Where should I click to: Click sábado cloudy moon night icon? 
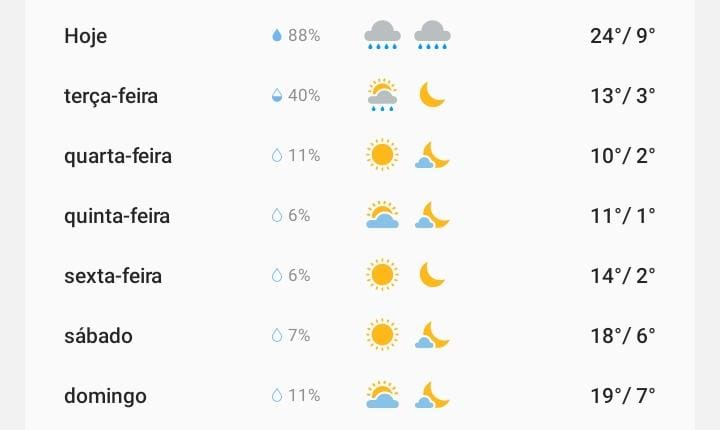click(432, 335)
